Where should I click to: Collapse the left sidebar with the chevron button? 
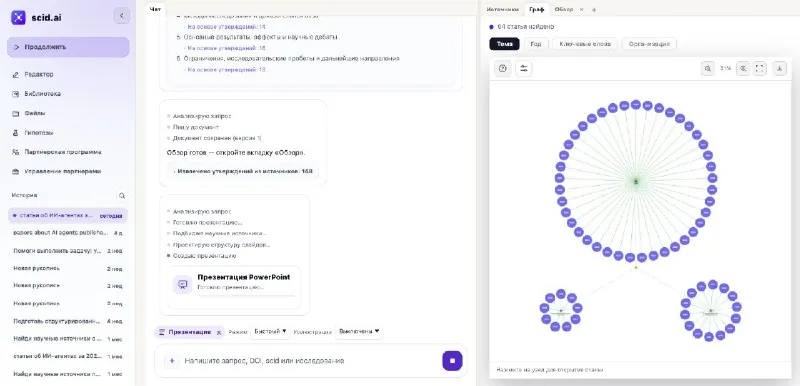[x=121, y=16]
